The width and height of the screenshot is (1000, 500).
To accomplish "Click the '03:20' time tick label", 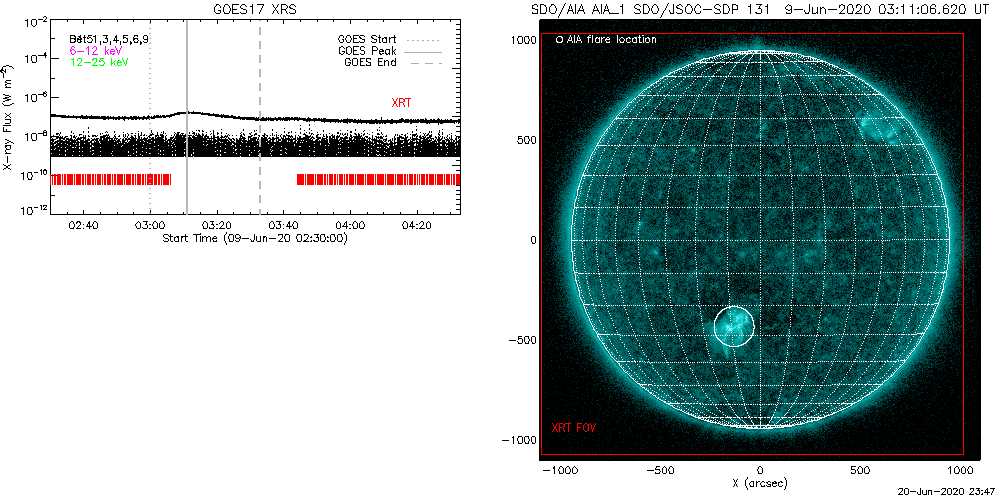I will pos(217,225).
